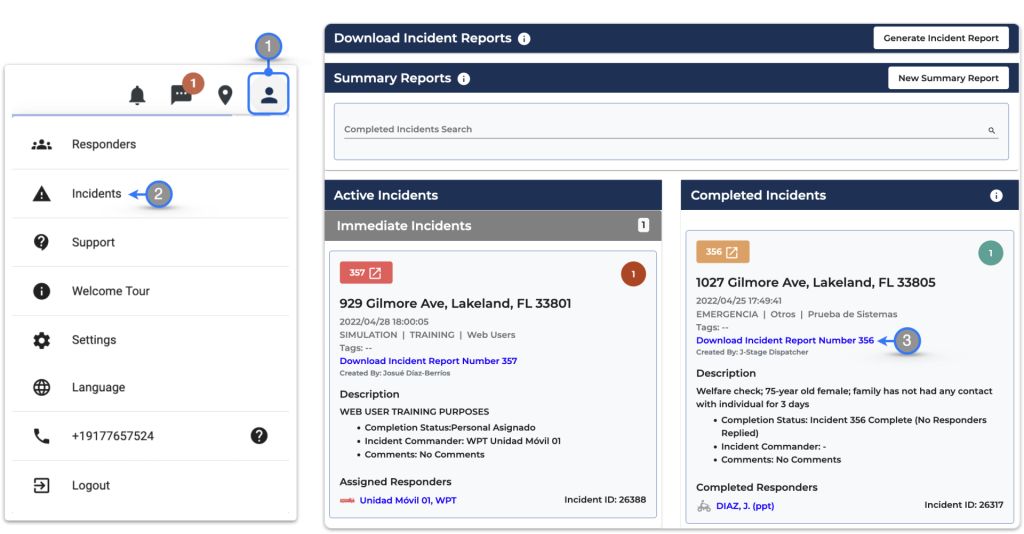
Task: Click address 929 Gilmore Ave, Lakeland
Action: point(455,304)
